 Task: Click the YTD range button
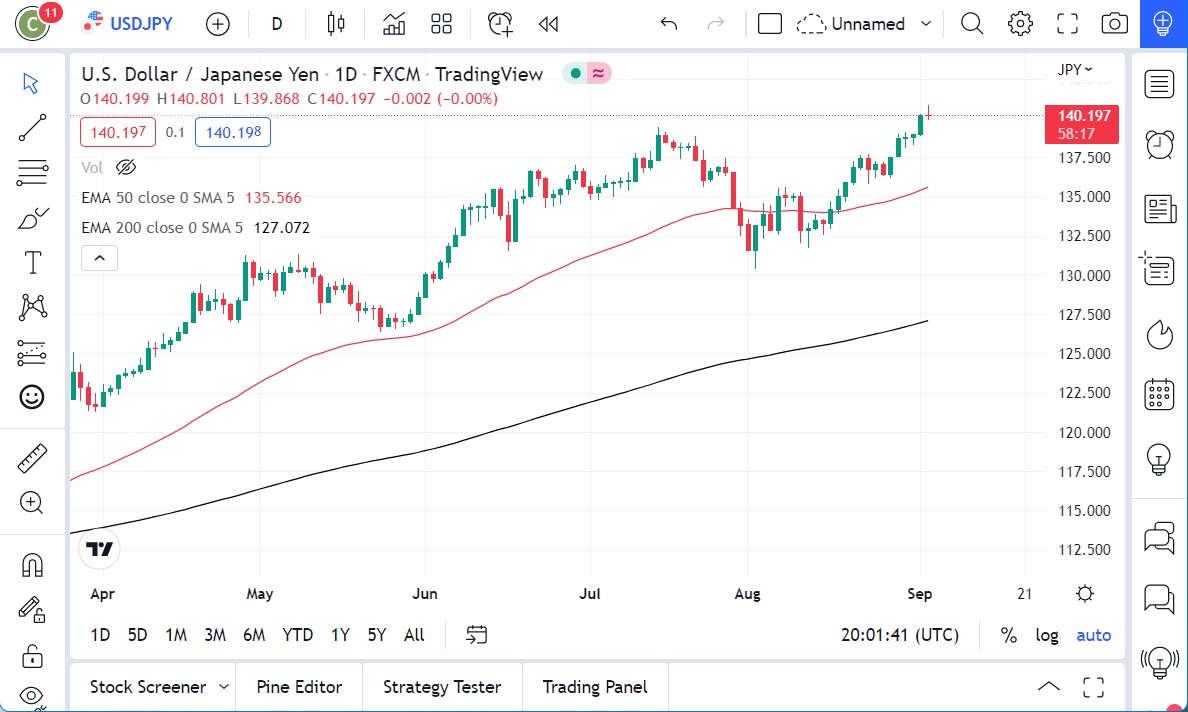(297, 635)
